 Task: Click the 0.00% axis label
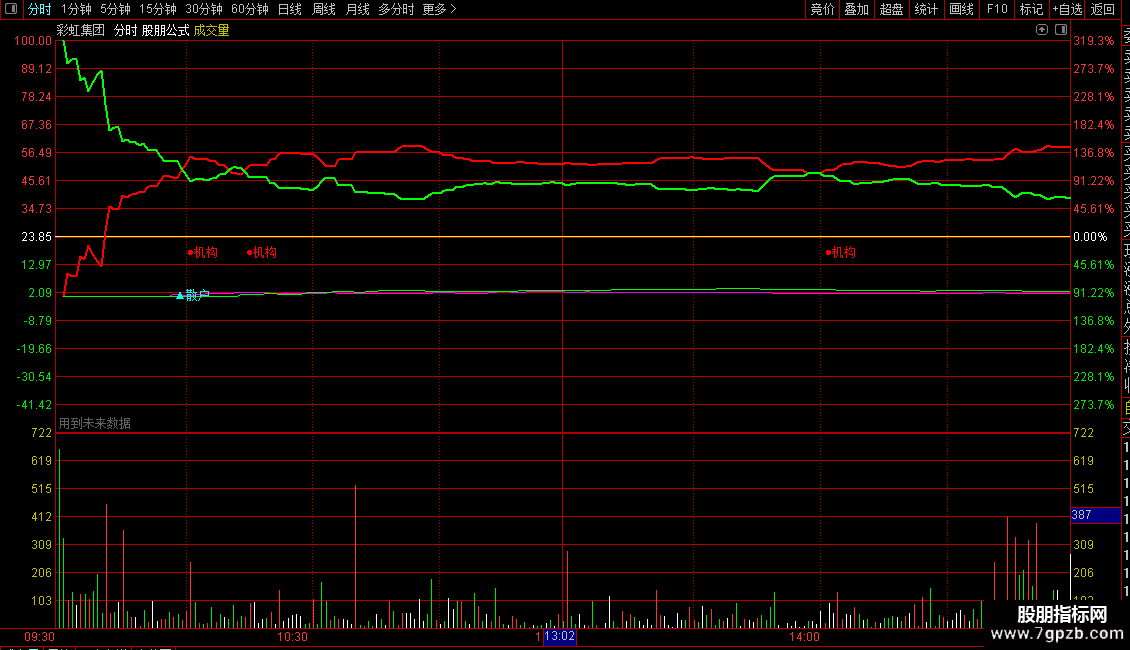[1090, 237]
